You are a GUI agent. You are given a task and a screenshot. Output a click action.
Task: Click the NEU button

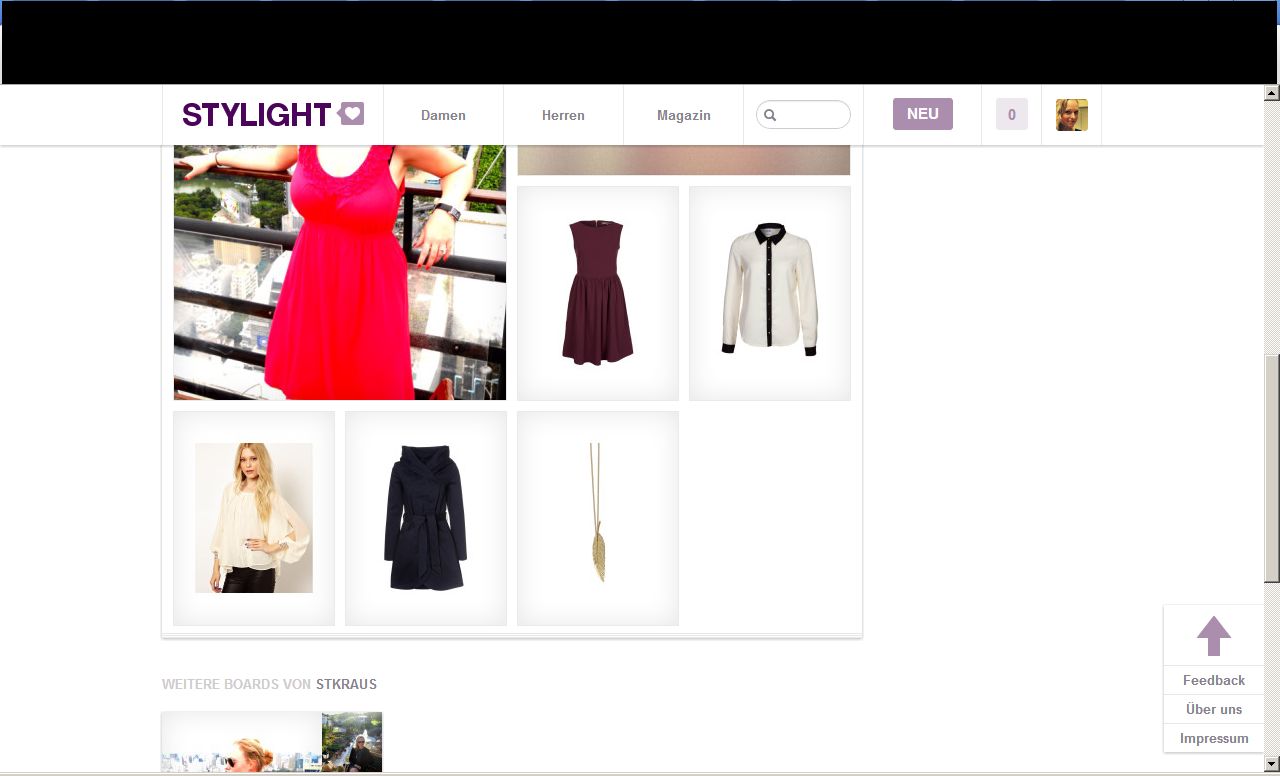point(923,114)
